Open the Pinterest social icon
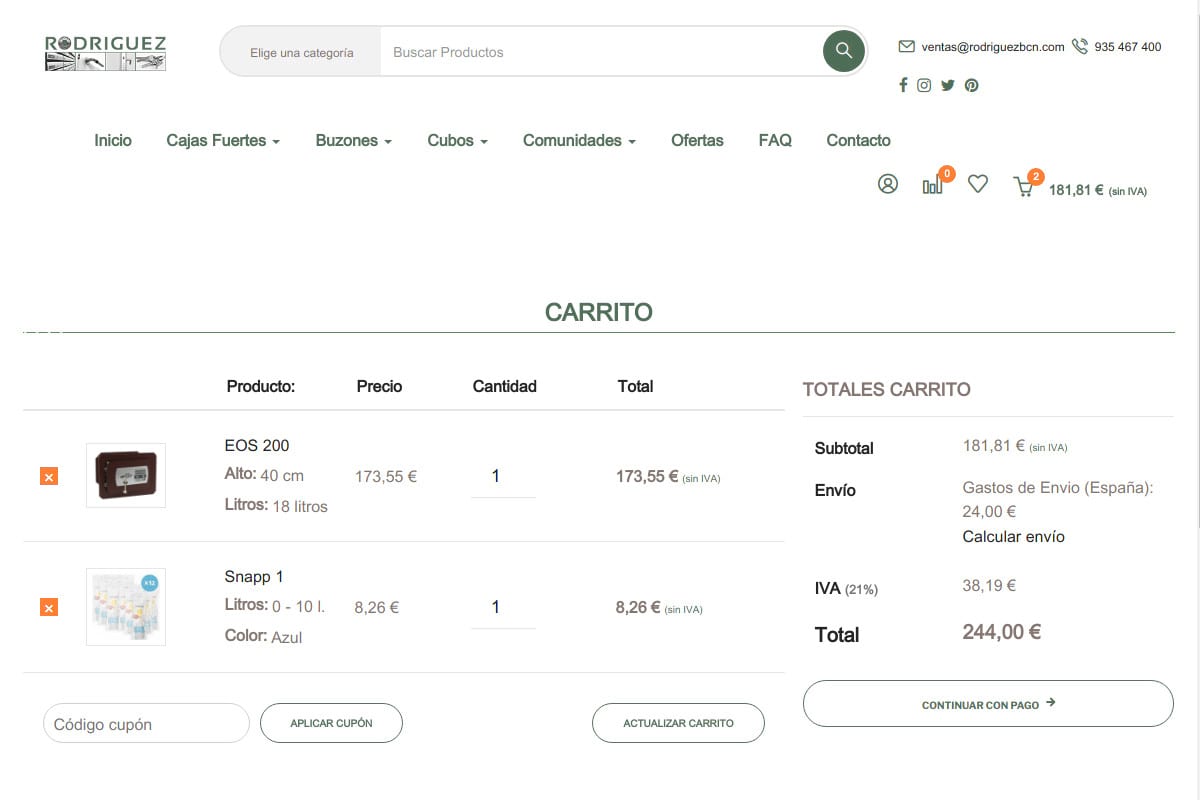The width and height of the screenshot is (1200, 800). point(971,85)
